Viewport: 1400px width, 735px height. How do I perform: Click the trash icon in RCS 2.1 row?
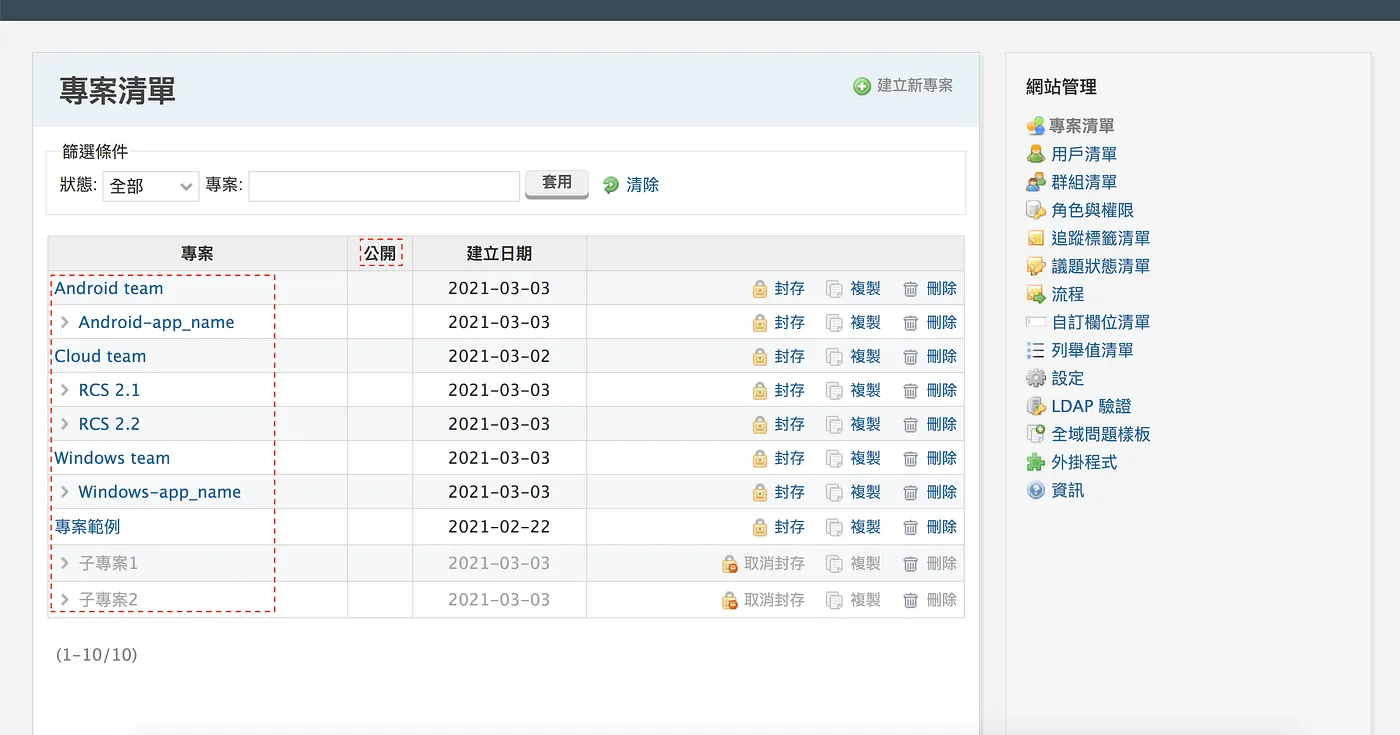click(x=911, y=391)
